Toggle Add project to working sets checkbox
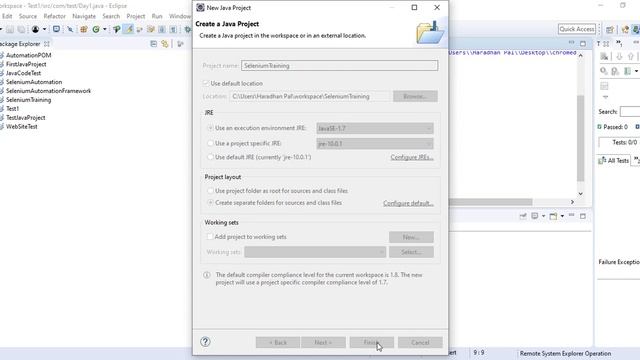This screenshot has height=360, width=640. point(210,236)
